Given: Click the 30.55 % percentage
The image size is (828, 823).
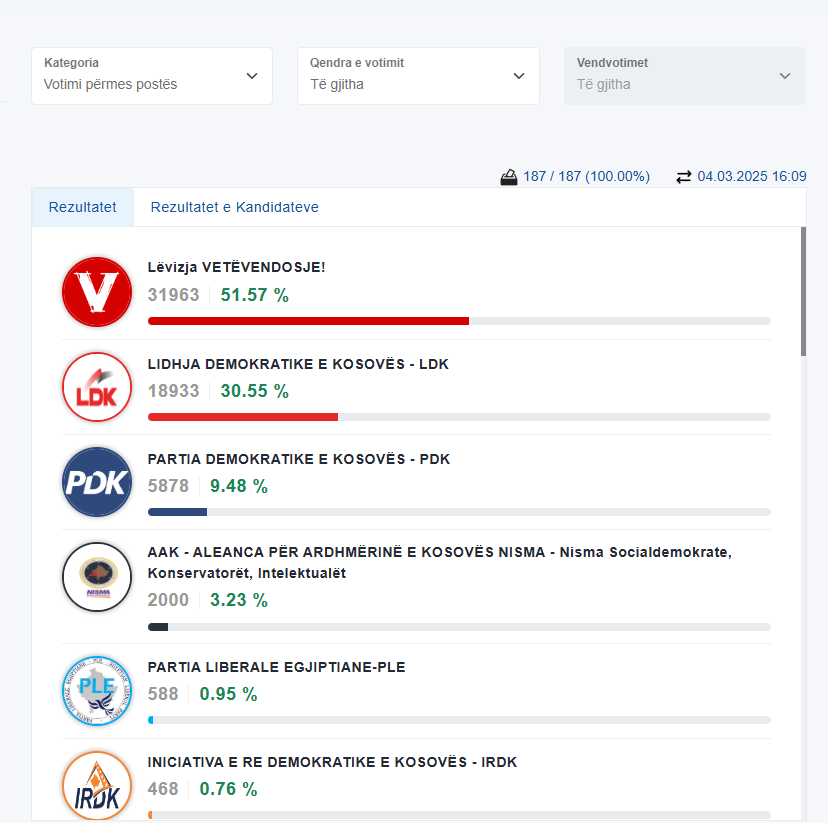Looking at the screenshot, I should click(255, 391).
